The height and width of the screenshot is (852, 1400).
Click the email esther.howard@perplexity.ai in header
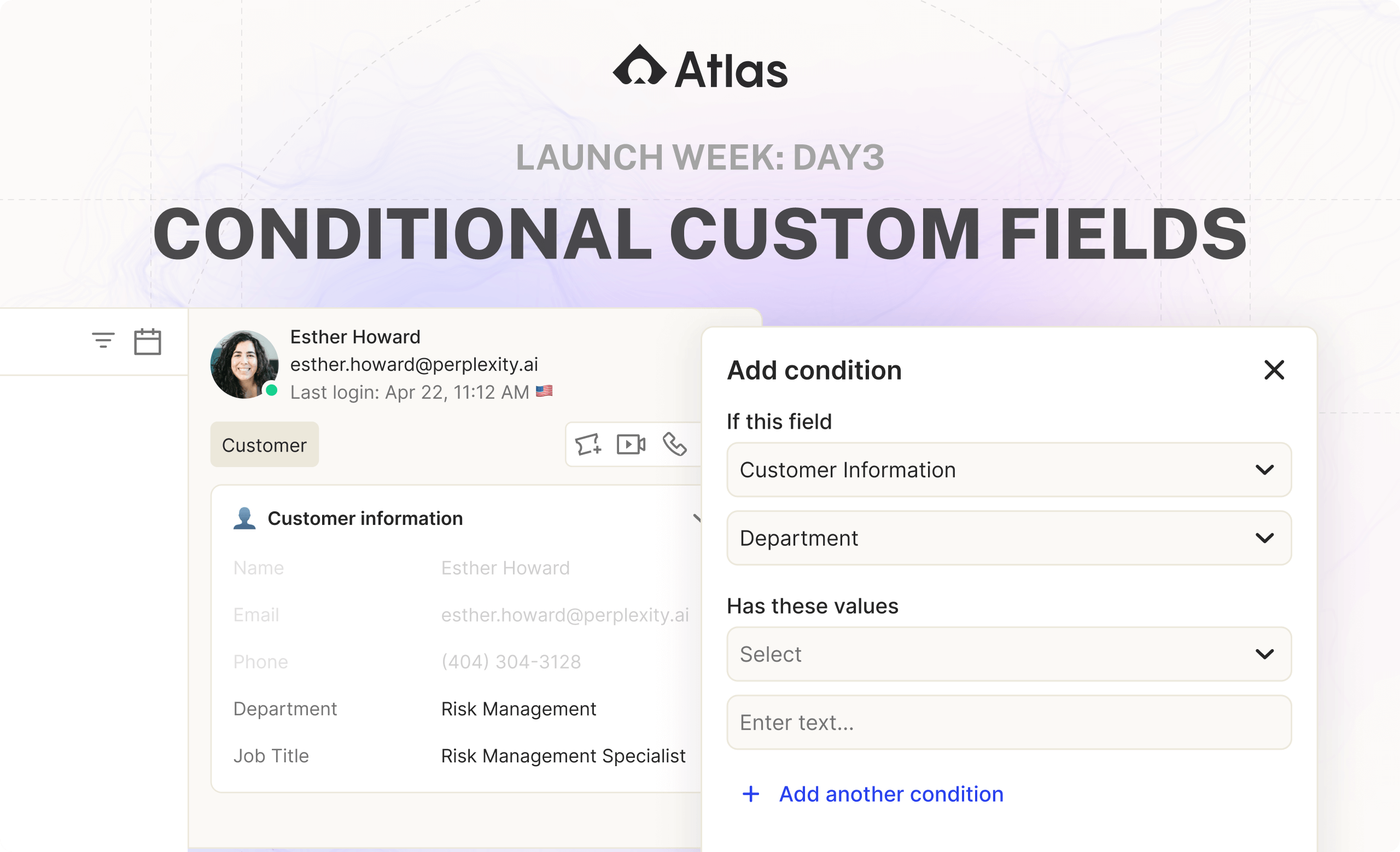(x=414, y=364)
